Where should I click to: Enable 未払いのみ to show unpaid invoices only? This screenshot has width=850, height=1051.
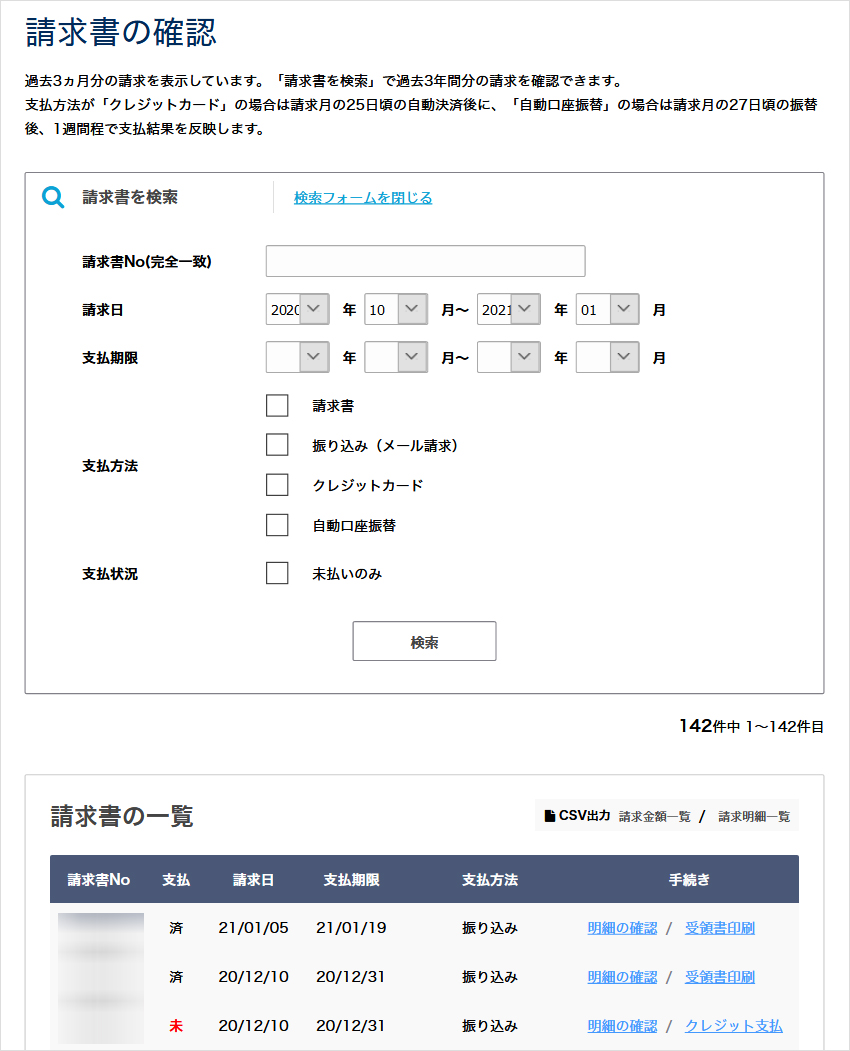click(x=277, y=572)
